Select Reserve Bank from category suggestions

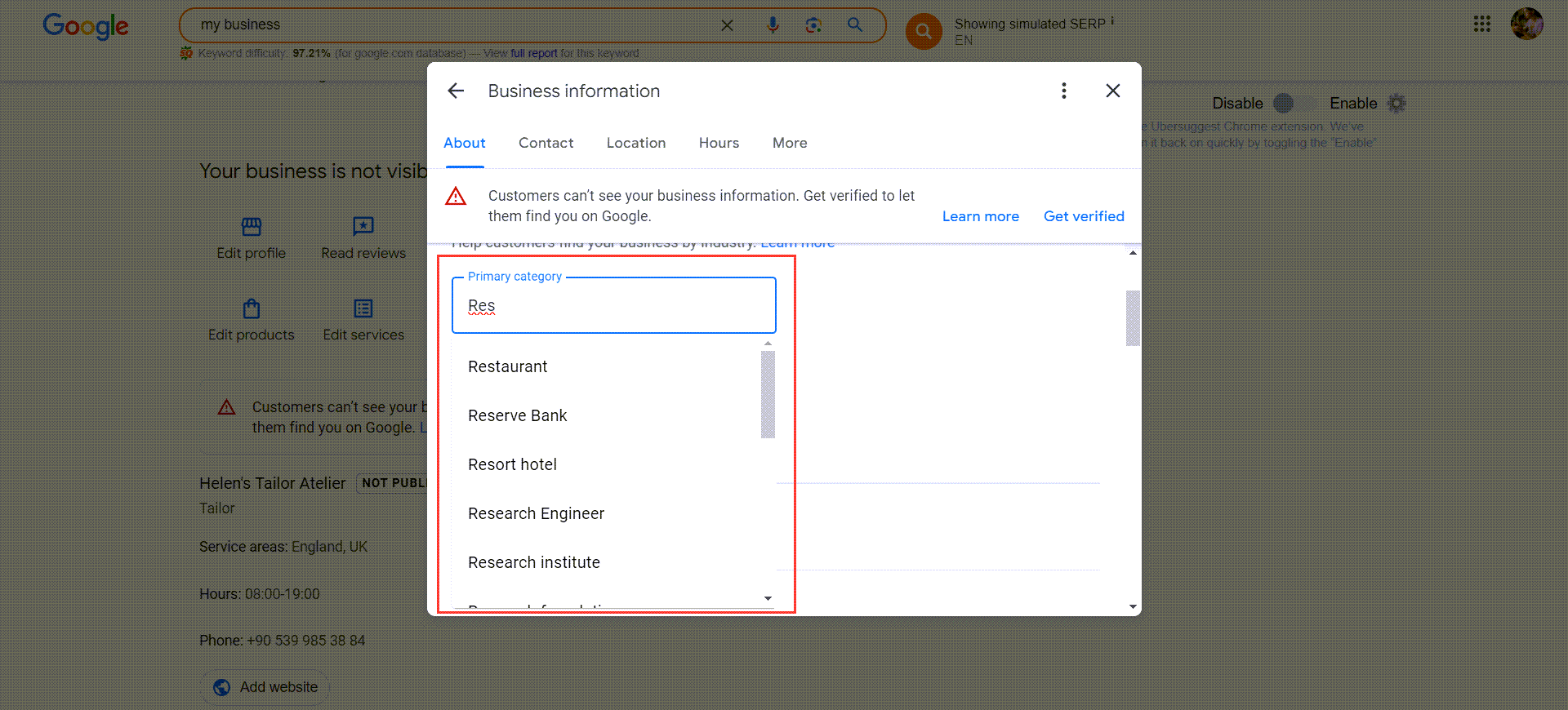tap(606, 415)
